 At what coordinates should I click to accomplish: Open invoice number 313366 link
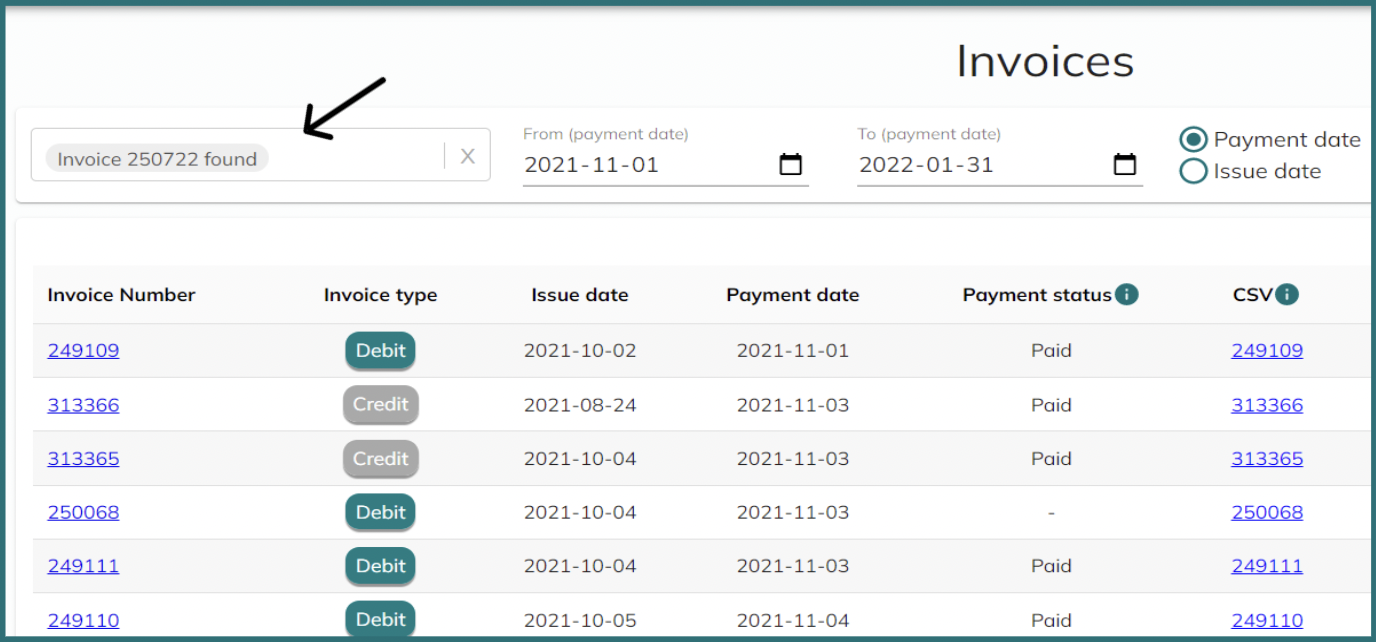[83, 405]
